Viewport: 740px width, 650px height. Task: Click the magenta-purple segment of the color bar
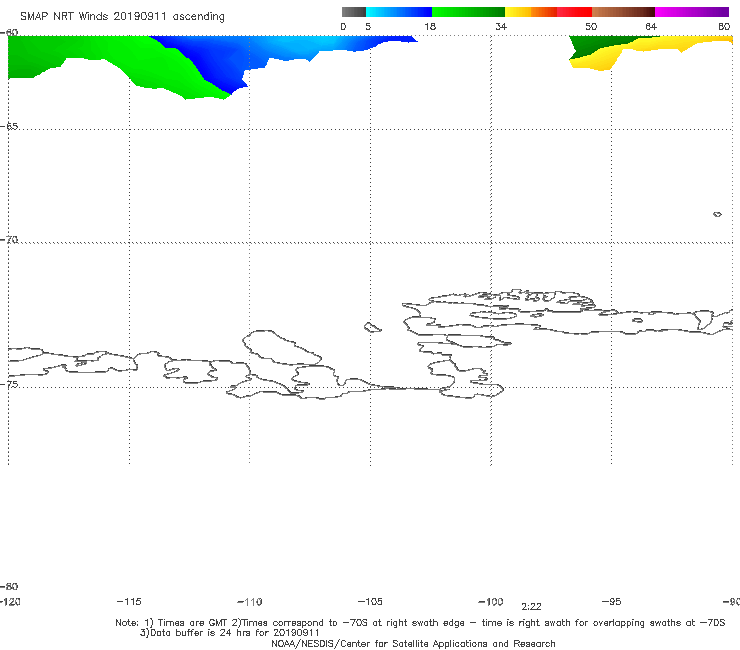692,12
